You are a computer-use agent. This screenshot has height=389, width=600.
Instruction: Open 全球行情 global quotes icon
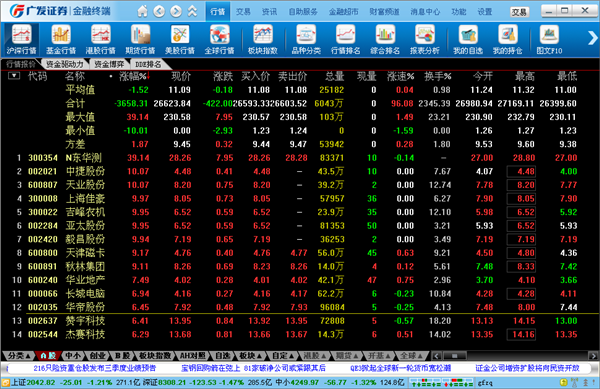[x=219, y=39]
